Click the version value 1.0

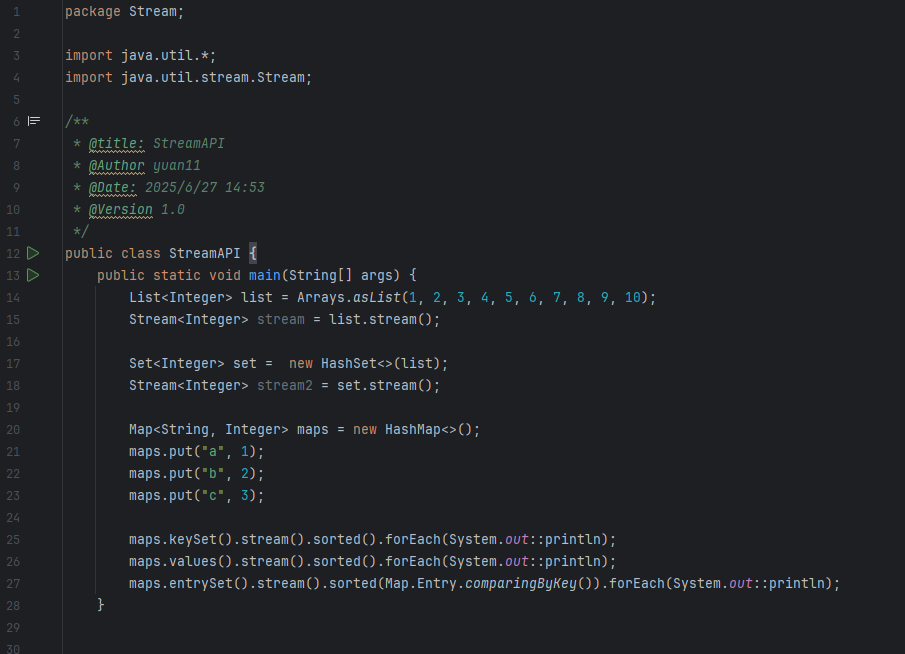173,210
